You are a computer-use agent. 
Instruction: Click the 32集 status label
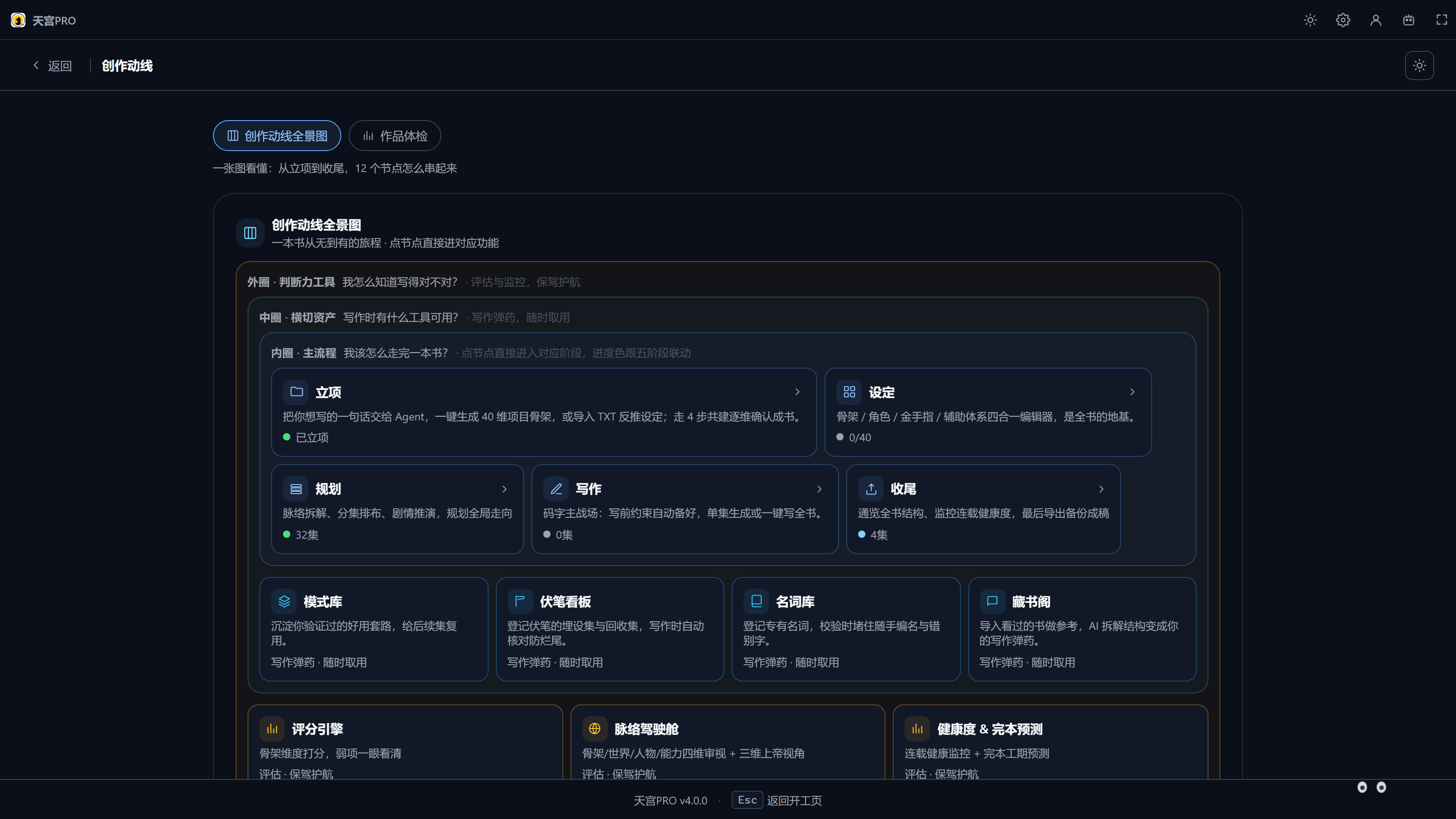(307, 535)
